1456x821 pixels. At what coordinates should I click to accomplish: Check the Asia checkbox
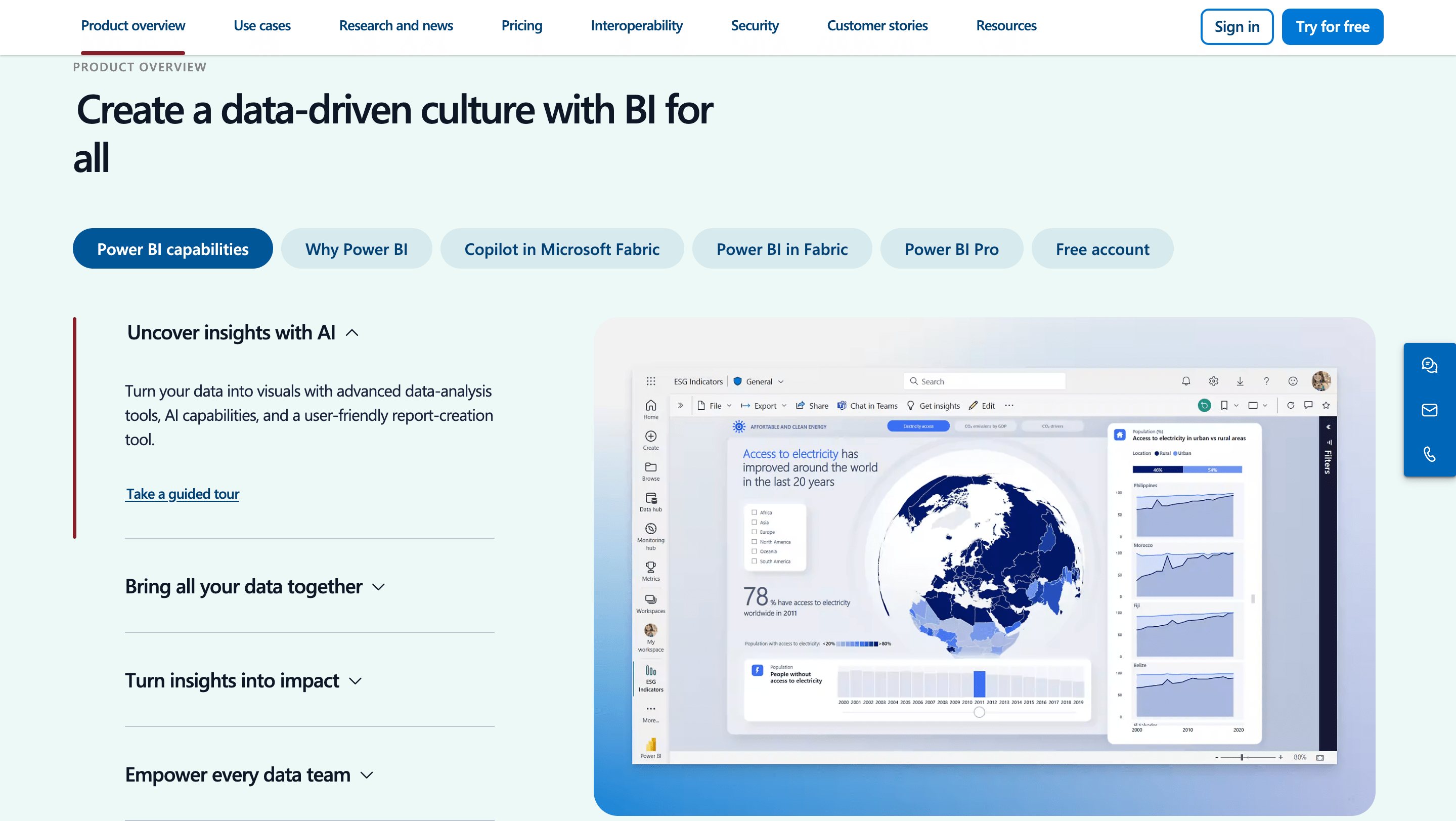tap(754, 522)
